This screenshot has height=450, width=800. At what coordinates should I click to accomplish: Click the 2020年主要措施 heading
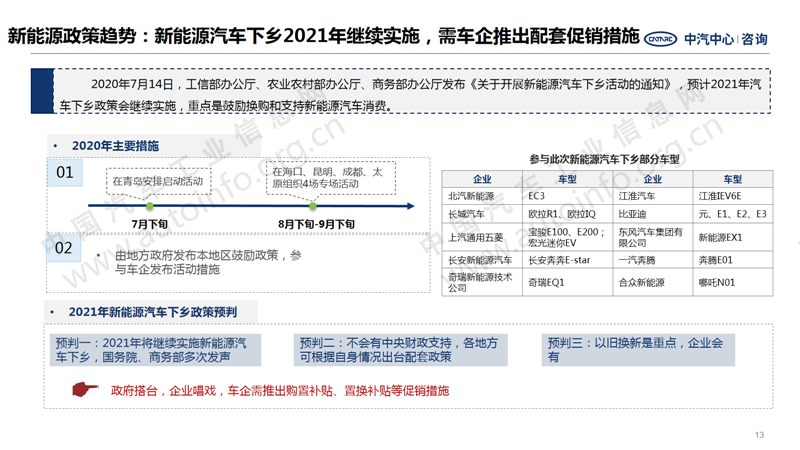[115, 146]
